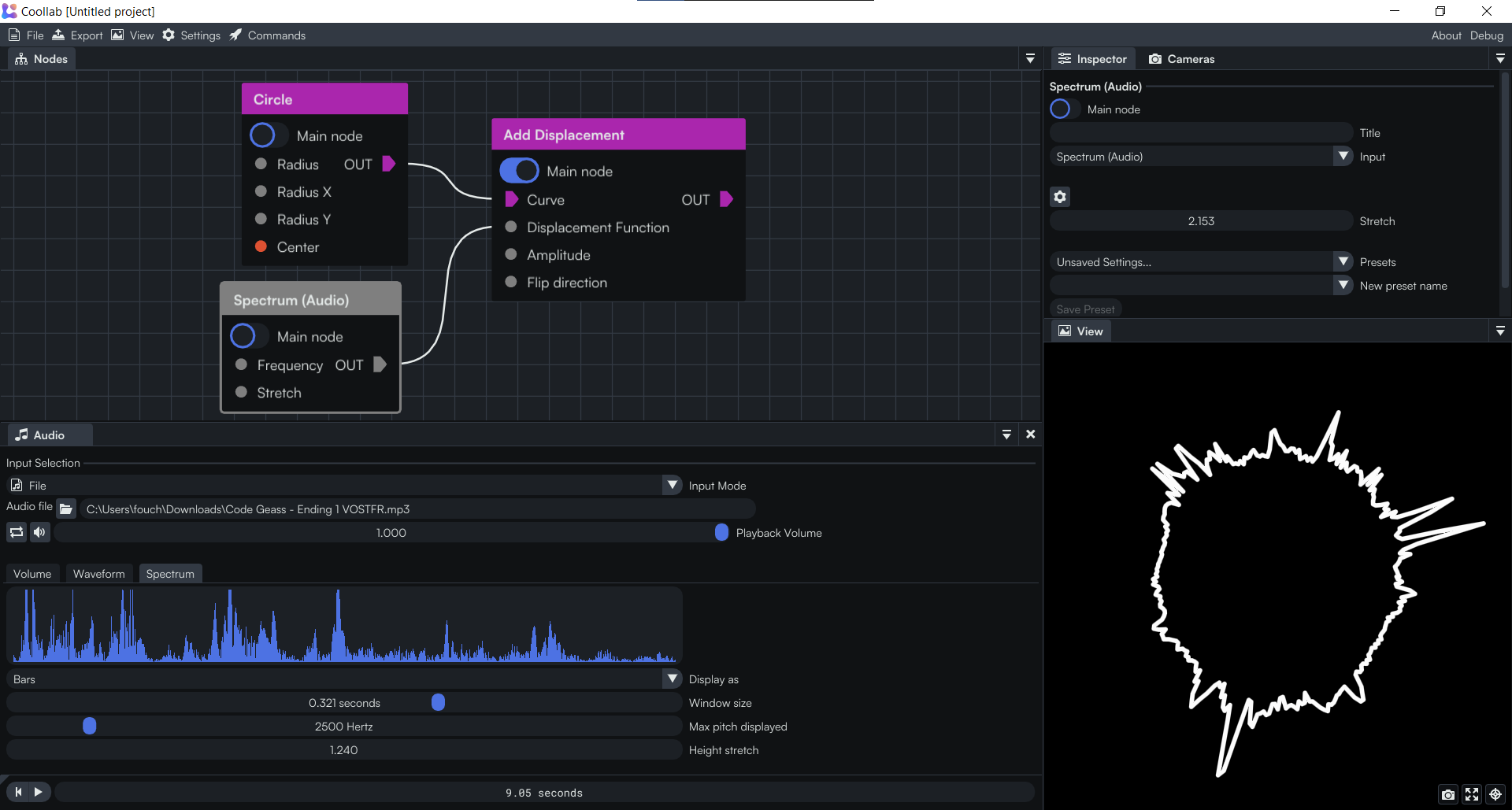
Task: Click the Height stretch value field
Action: (344, 750)
